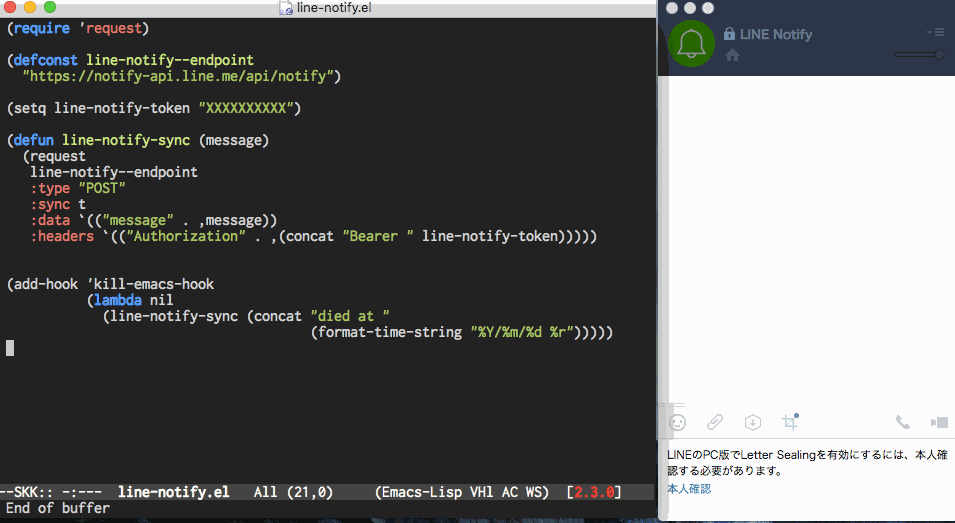Screen dimensions: 955x523
Task: Click the :sync t line
Action: pos(58,204)
